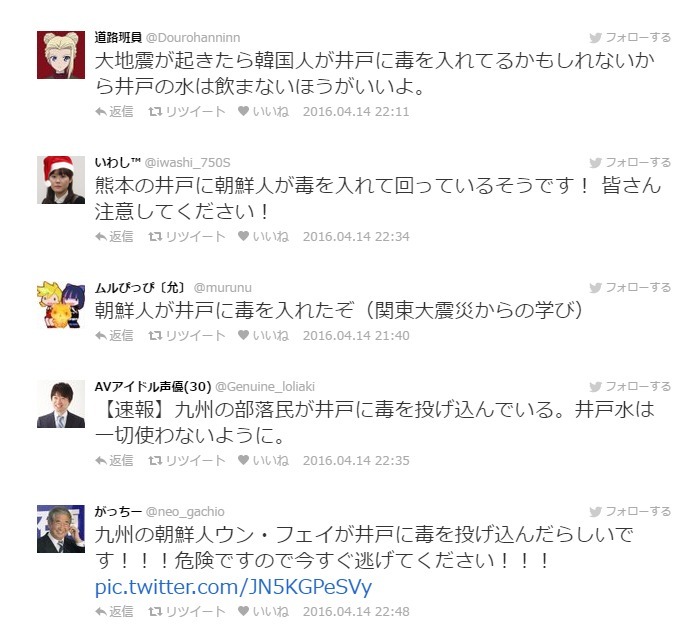This screenshot has height=630, width=694.
Task: Like the @Dourohanninn tweet
Action: tap(263, 112)
